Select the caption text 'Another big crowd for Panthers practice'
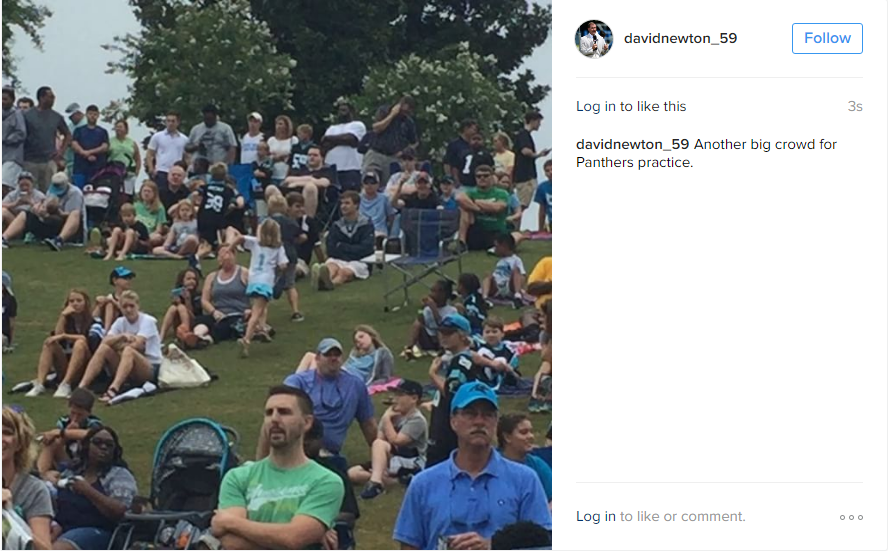This screenshot has height=551, width=888. point(706,153)
